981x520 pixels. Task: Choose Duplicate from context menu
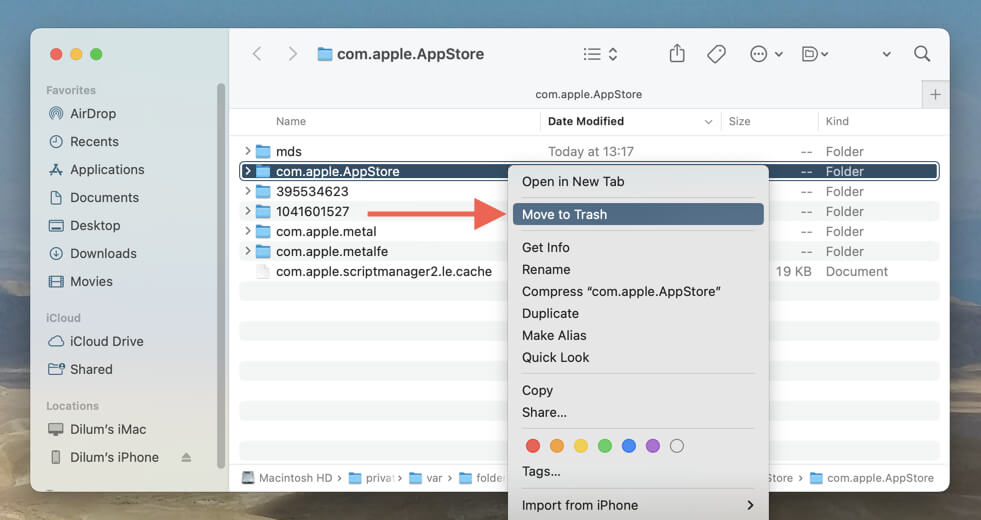coord(638,313)
